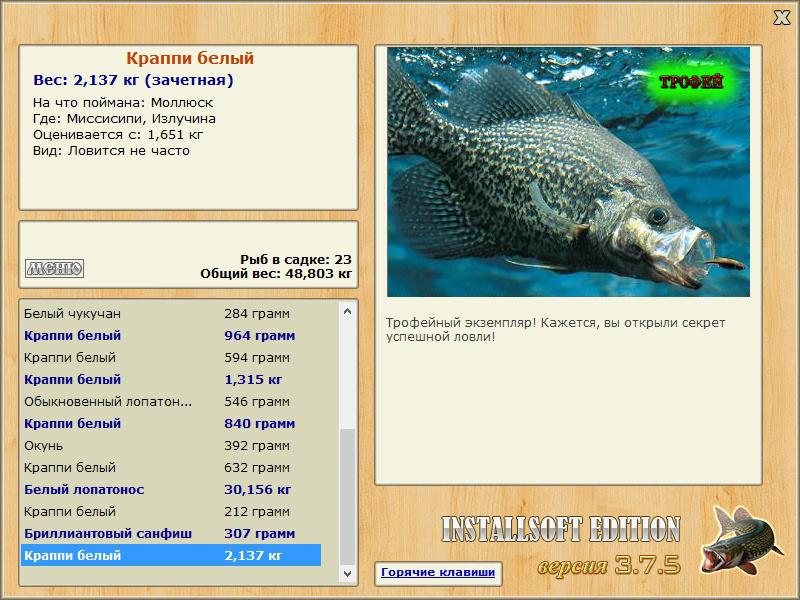Select highlighted Краппи белый 2,137 кг row
The image size is (800, 600).
[x=171, y=555]
